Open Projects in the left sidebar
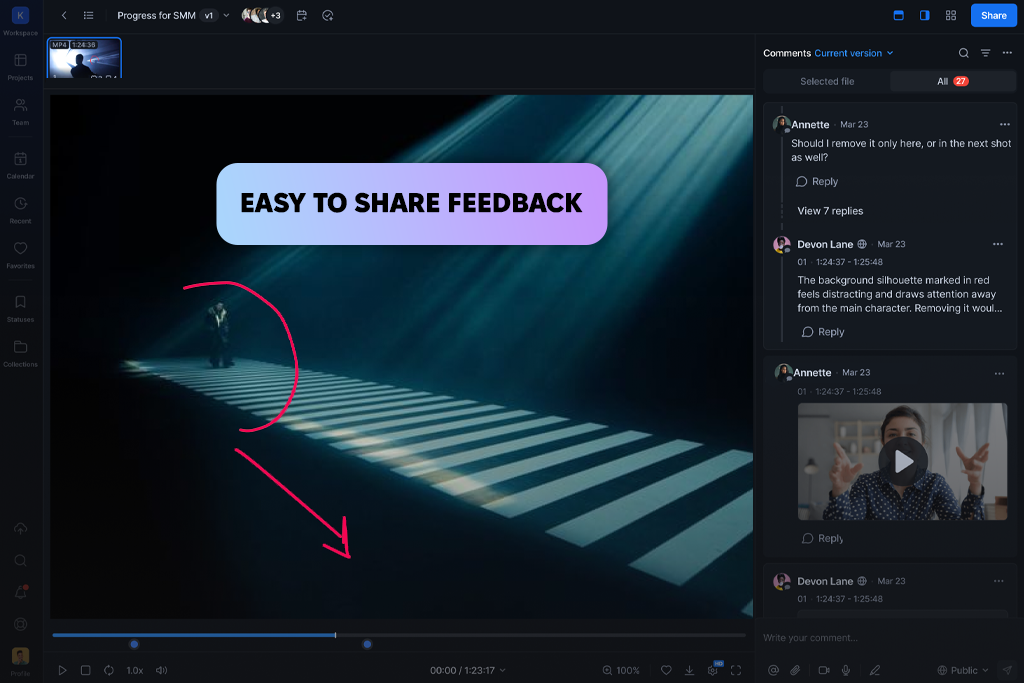Image resolution: width=1024 pixels, height=683 pixels. 20,67
